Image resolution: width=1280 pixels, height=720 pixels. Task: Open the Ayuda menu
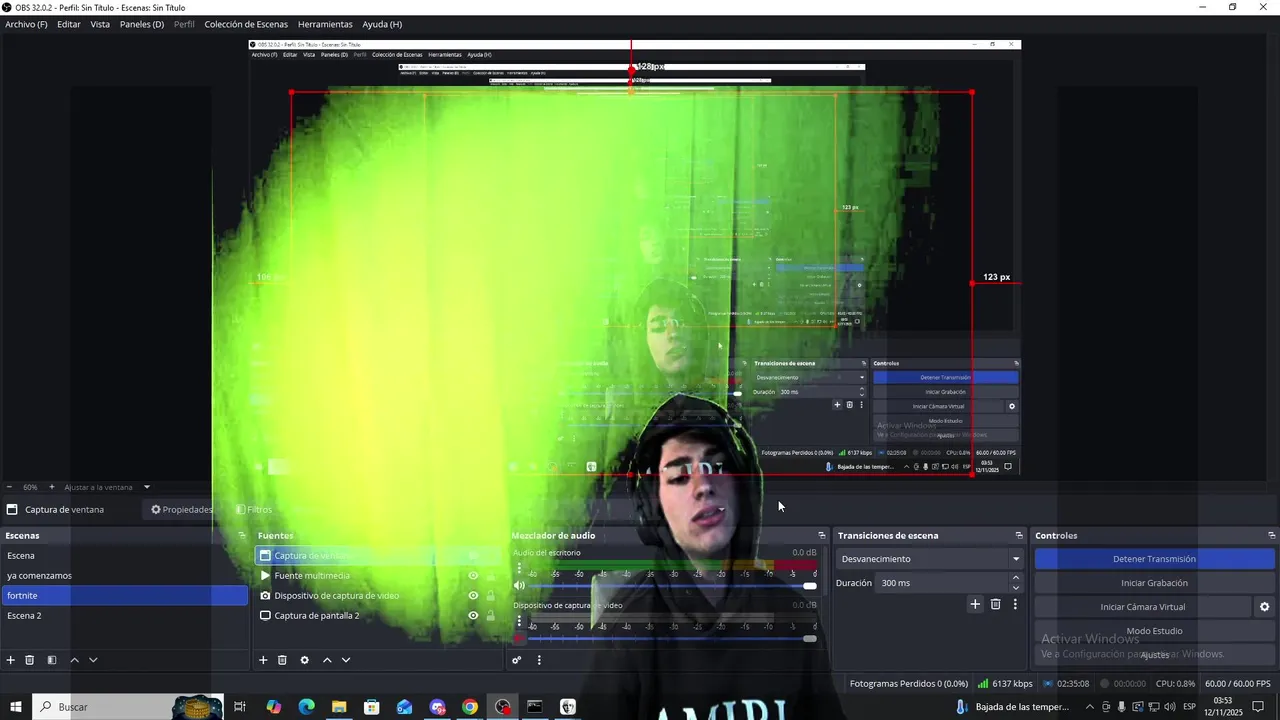(x=382, y=24)
